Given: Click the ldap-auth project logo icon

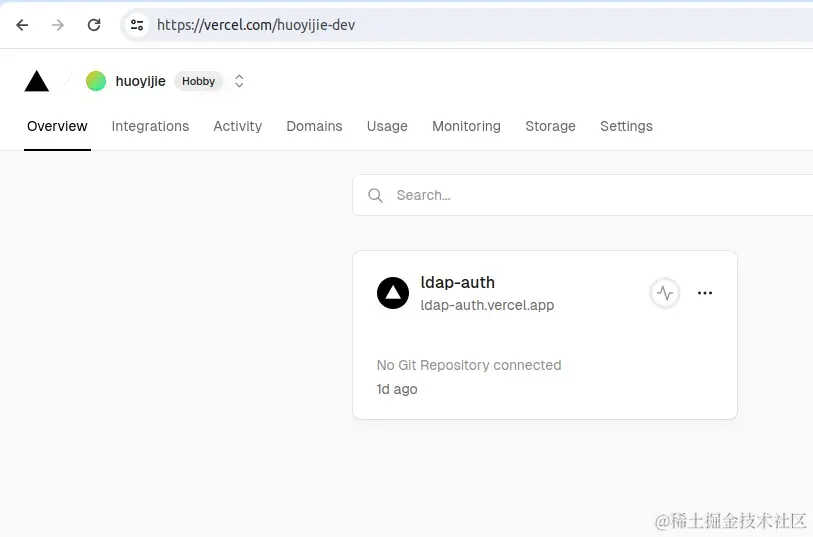Looking at the screenshot, I should pos(393,293).
